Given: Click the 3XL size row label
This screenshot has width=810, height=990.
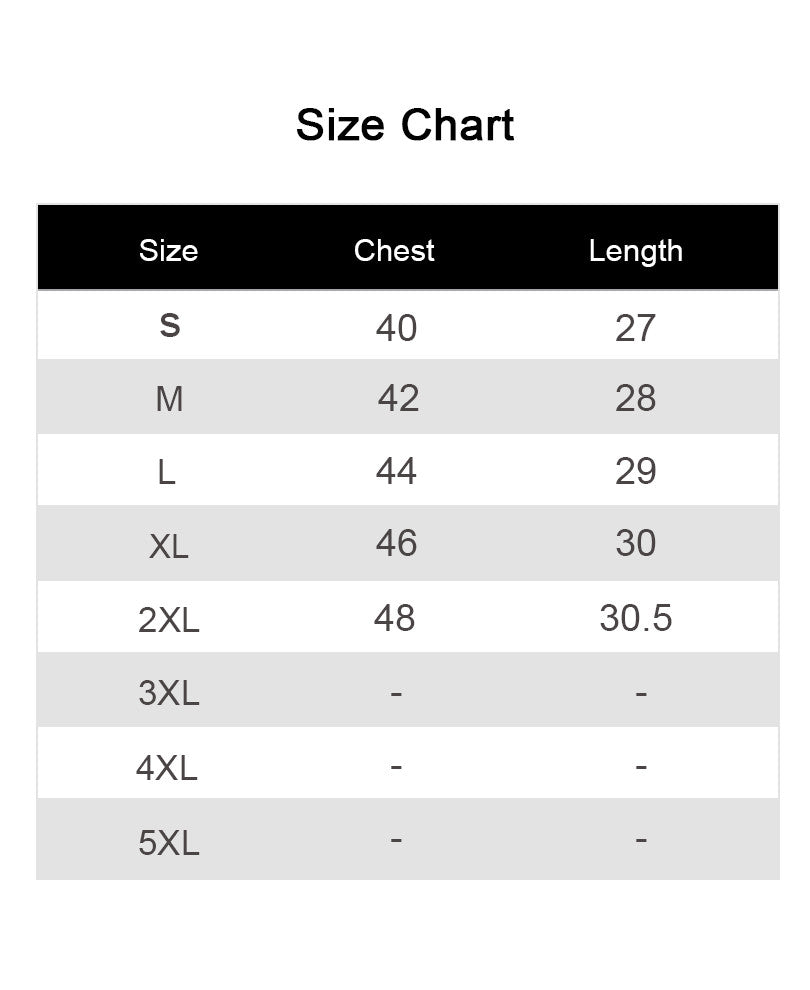Looking at the screenshot, I should [x=169, y=693].
